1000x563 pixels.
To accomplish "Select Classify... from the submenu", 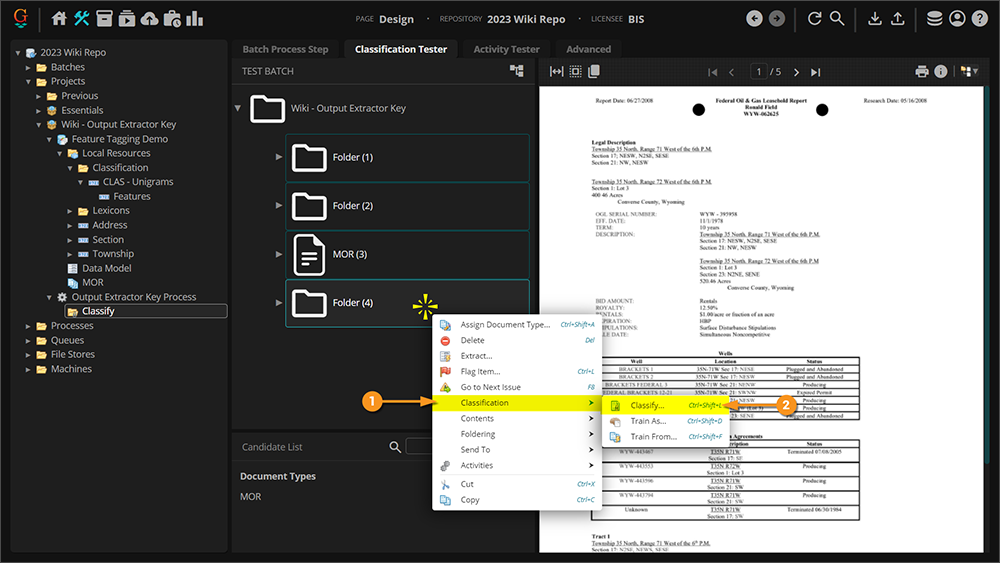I will (647, 406).
